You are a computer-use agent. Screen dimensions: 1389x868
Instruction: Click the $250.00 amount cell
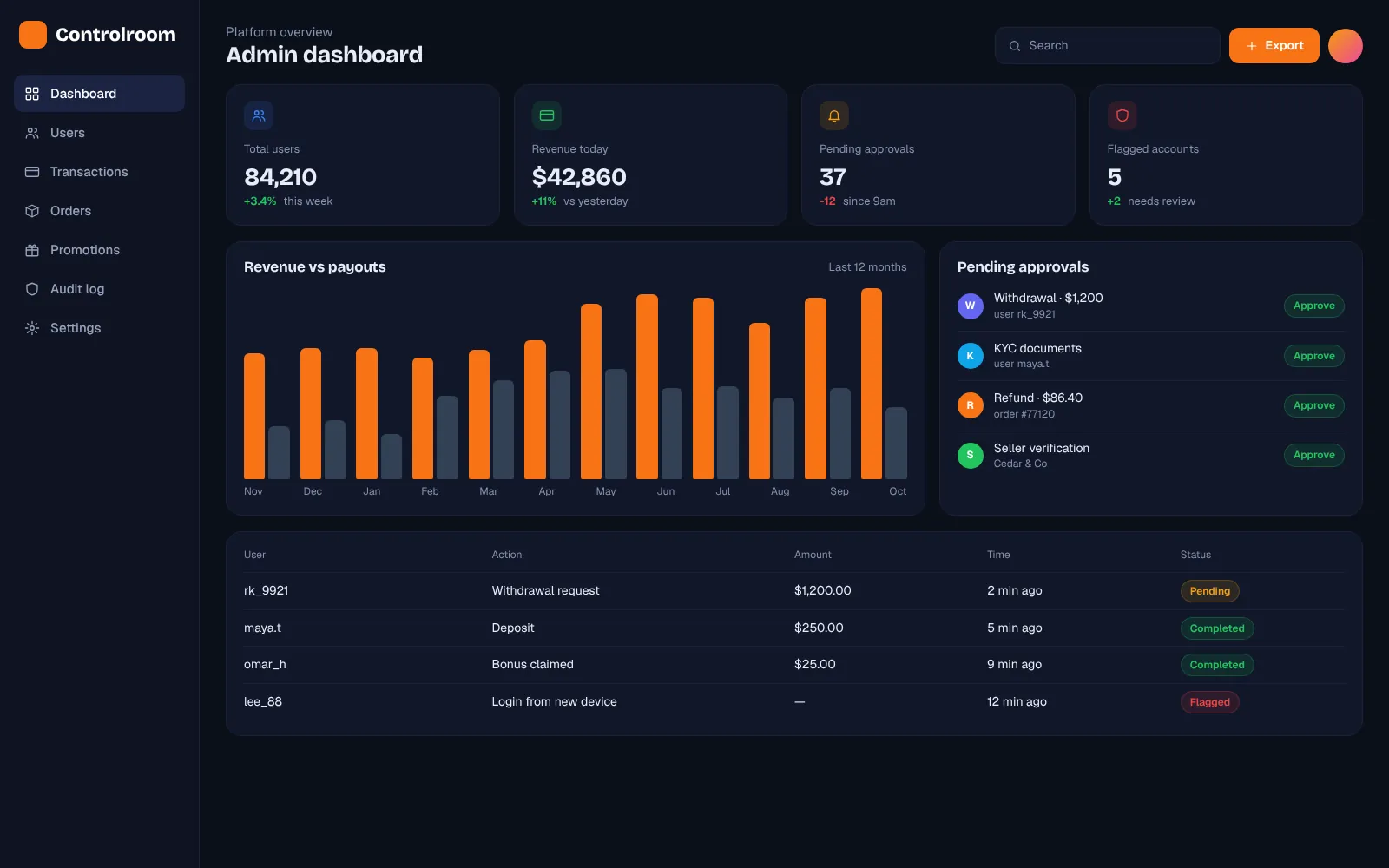pyautogui.click(x=819, y=628)
